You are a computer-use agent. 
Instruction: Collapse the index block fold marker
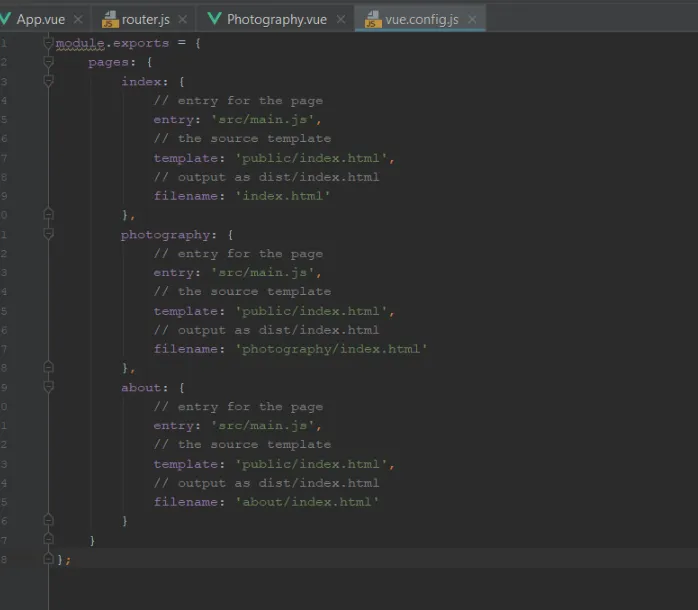pyautogui.click(x=49, y=81)
